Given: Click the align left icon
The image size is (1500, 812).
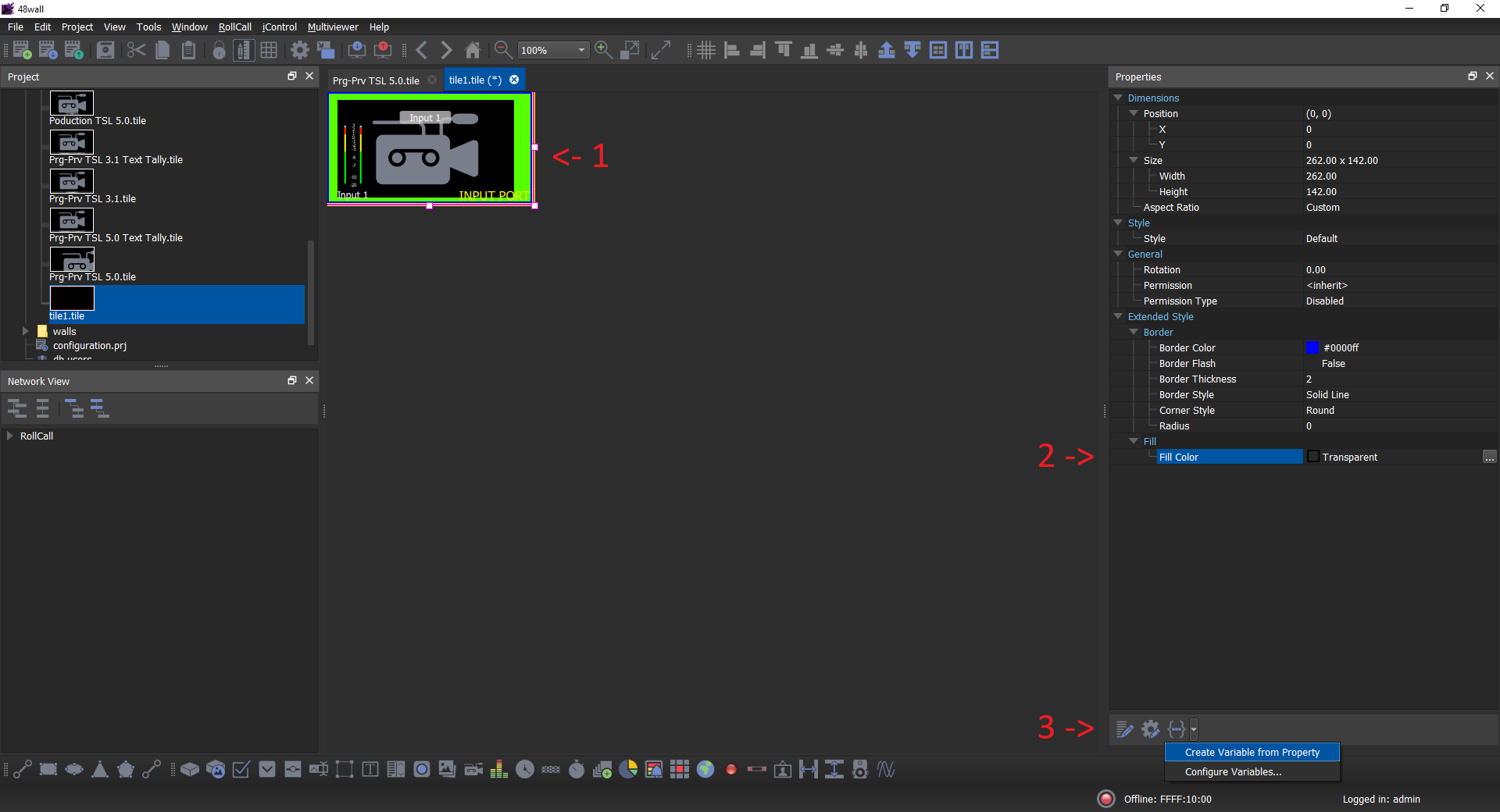Looking at the screenshot, I should [x=732, y=50].
